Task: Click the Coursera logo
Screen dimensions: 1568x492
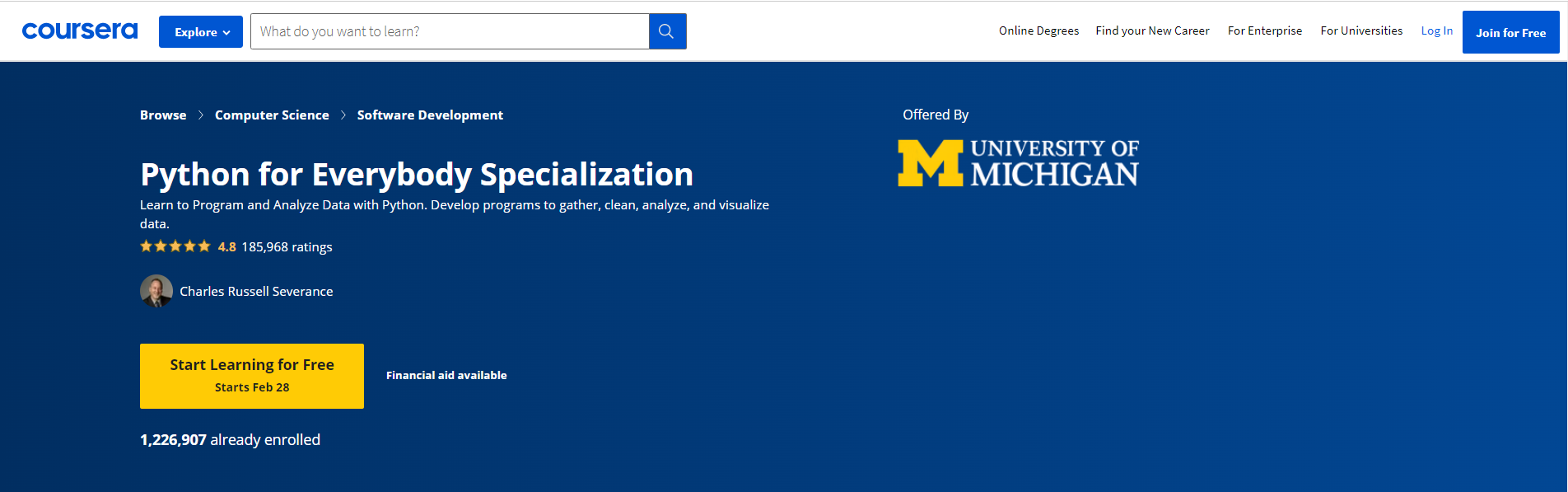Action: [x=80, y=31]
